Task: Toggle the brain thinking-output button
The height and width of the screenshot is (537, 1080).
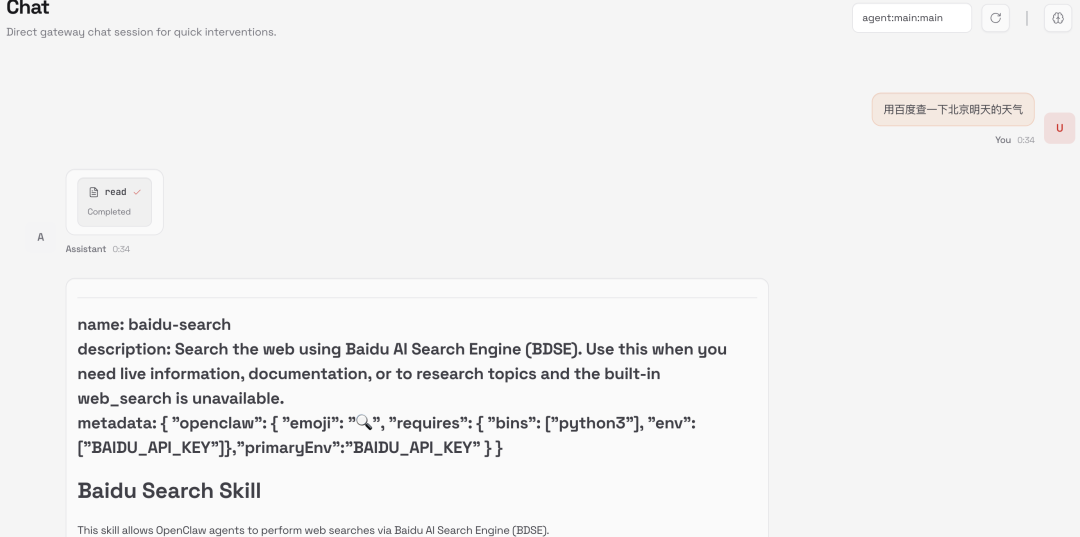Action: pyautogui.click(x=1058, y=18)
